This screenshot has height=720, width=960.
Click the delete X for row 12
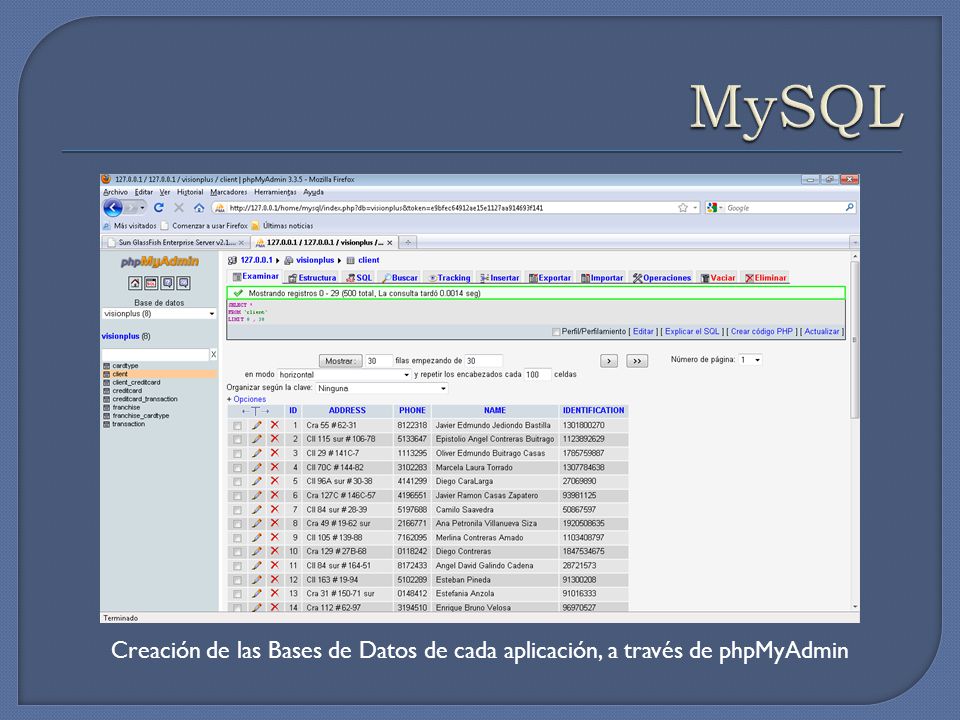[x=274, y=580]
